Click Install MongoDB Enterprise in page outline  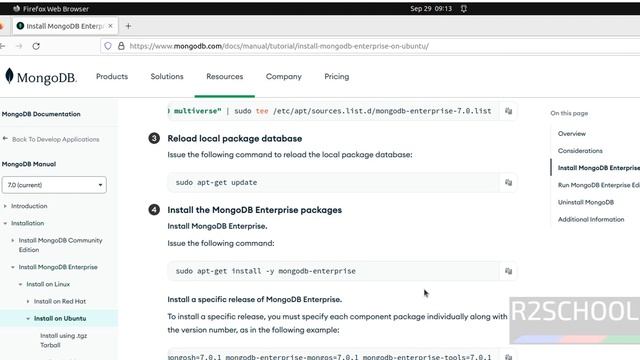click(x=599, y=168)
